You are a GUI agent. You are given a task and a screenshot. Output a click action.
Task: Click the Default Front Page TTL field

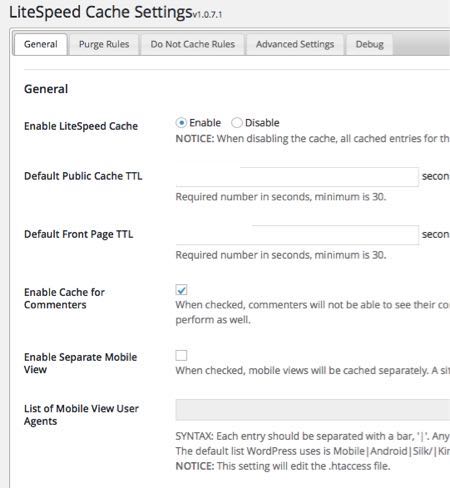click(x=297, y=235)
